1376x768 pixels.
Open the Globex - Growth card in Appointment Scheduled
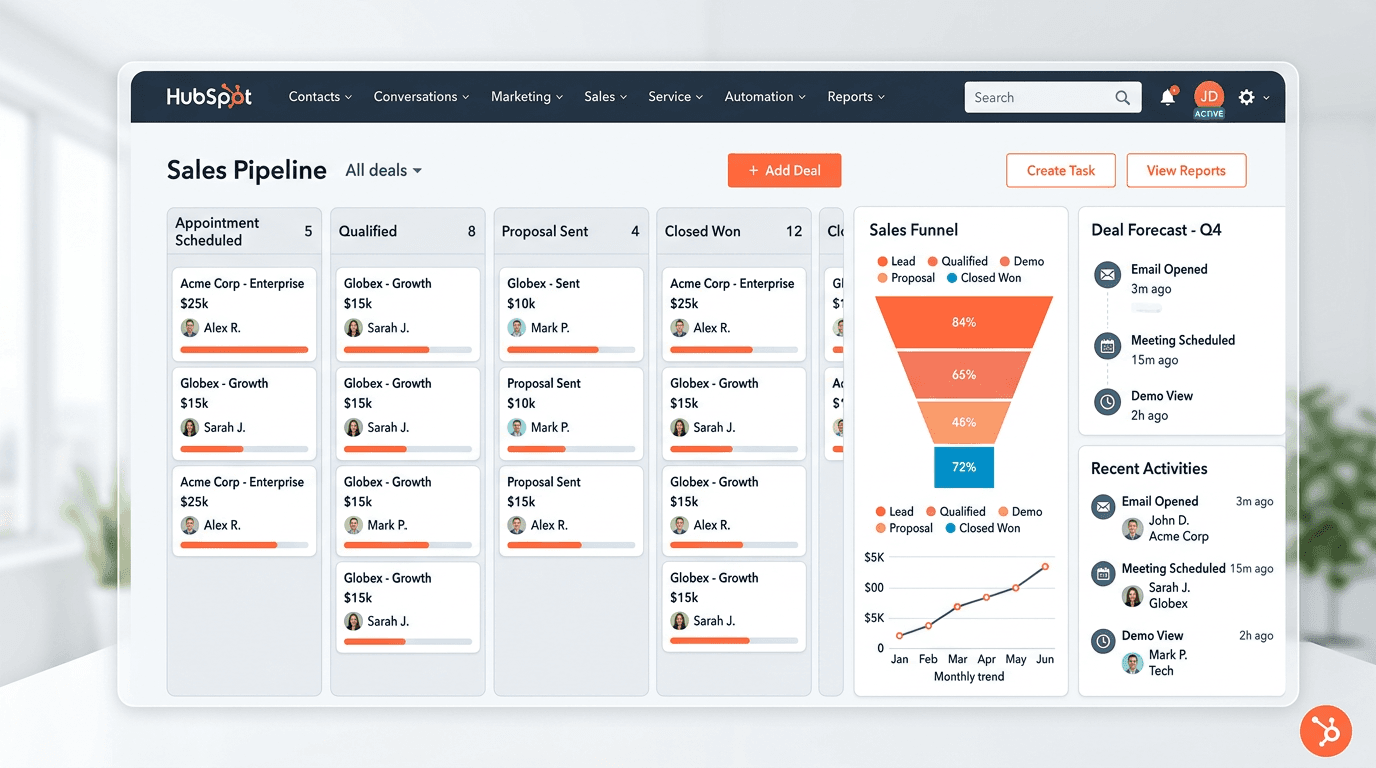click(x=244, y=413)
